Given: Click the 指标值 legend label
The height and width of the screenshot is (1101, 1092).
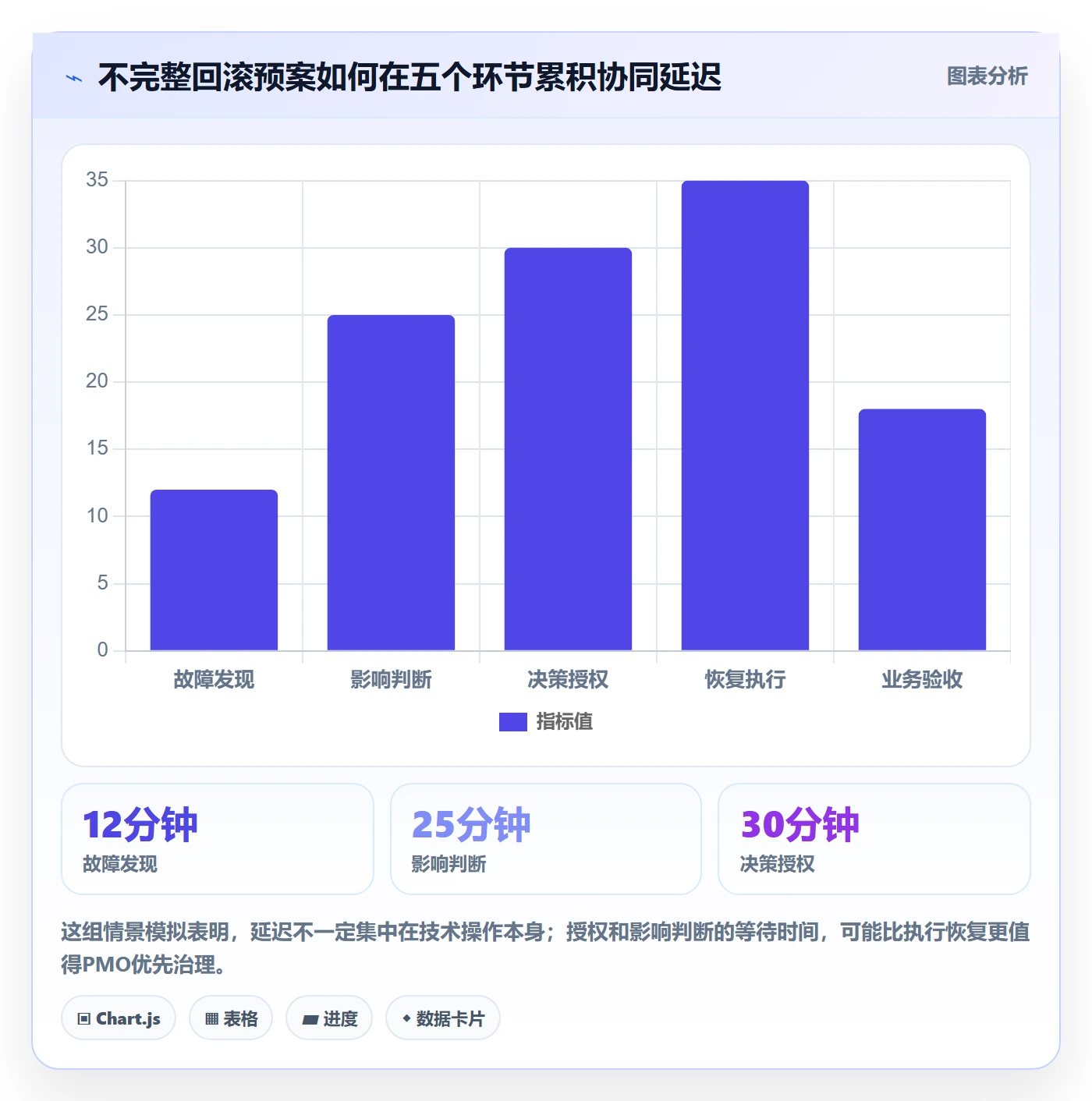Looking at the screenshot, I should tap(565, 722).
